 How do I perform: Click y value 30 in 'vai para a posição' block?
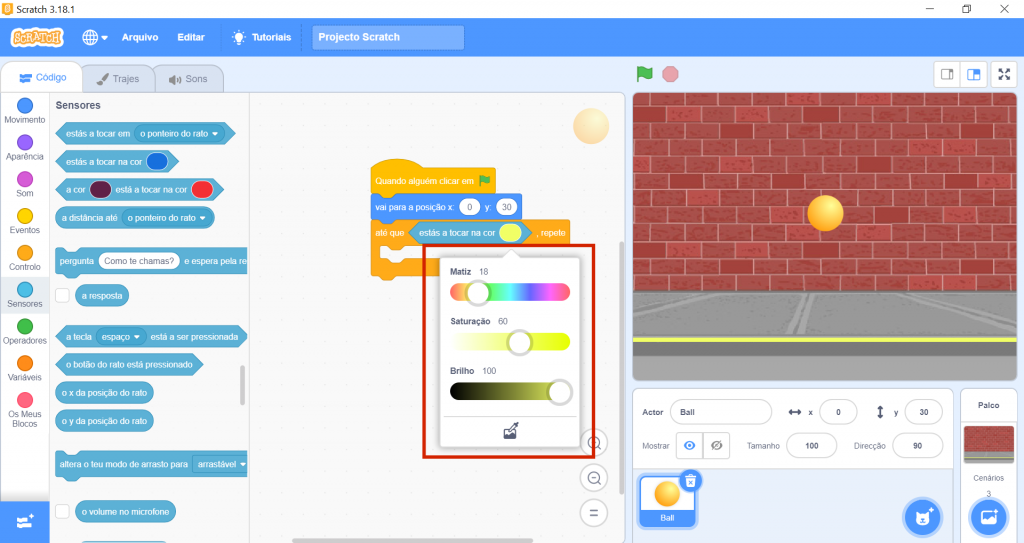pos(507,207)
